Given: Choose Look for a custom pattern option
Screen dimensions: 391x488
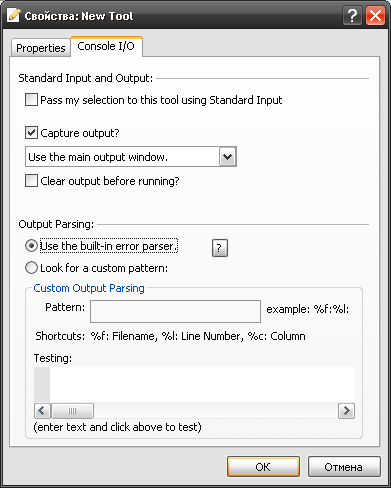Looking at the screenshot, I should click(x=31, y=268).
